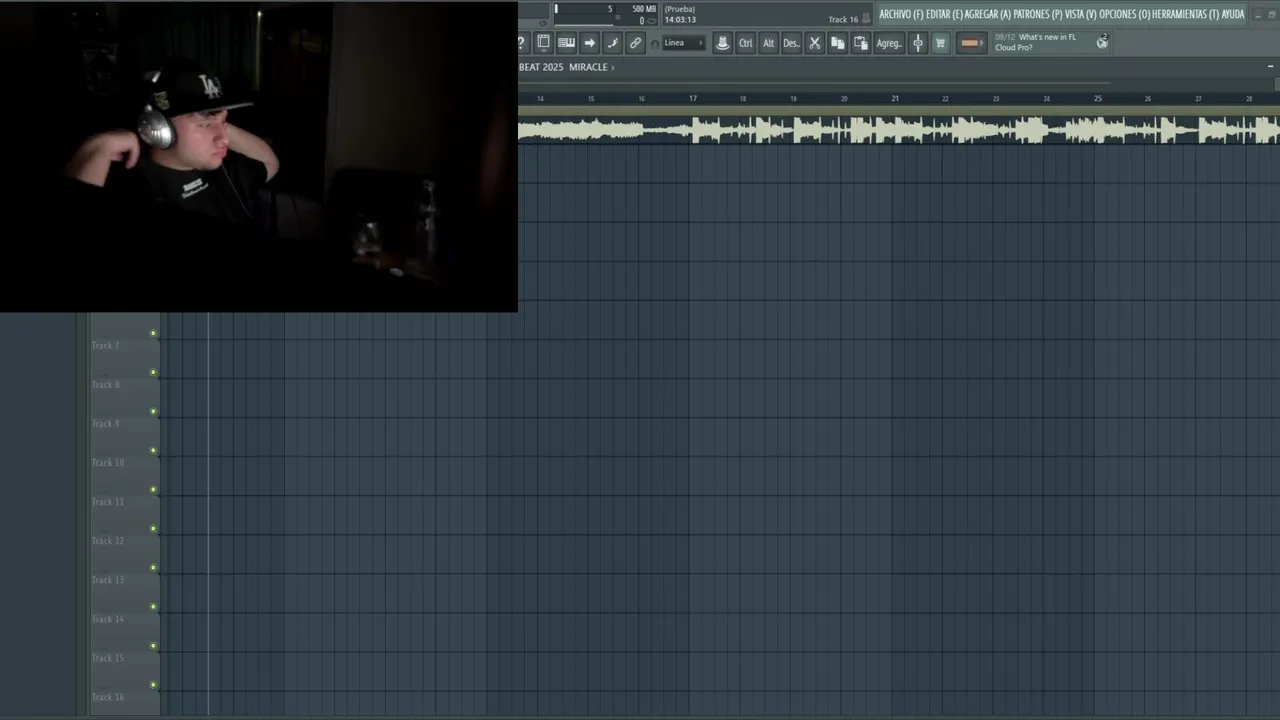Open the Línea snap dropdown
The width and height of the screenshot is (1280, 720).
(x=684, y=43)
